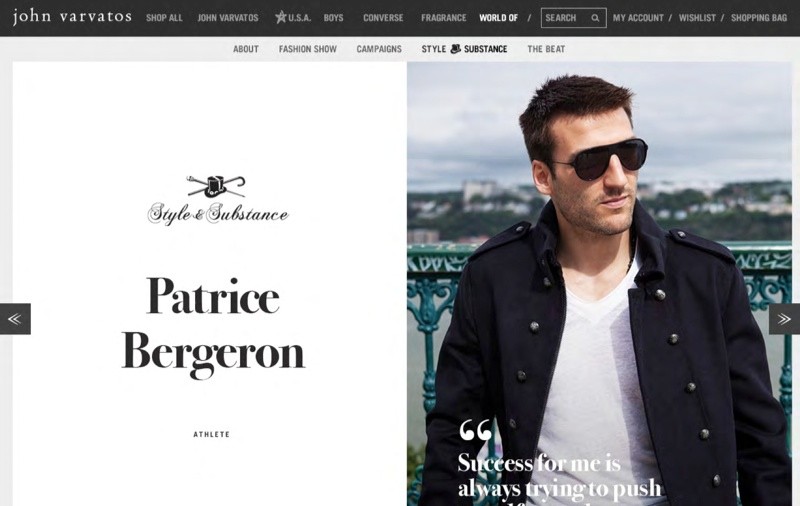The height and width of the screenshot is (506, 800).
Task: Click the magnifying glass search icon
Action: pyautogui.click(x=595, y=18)
